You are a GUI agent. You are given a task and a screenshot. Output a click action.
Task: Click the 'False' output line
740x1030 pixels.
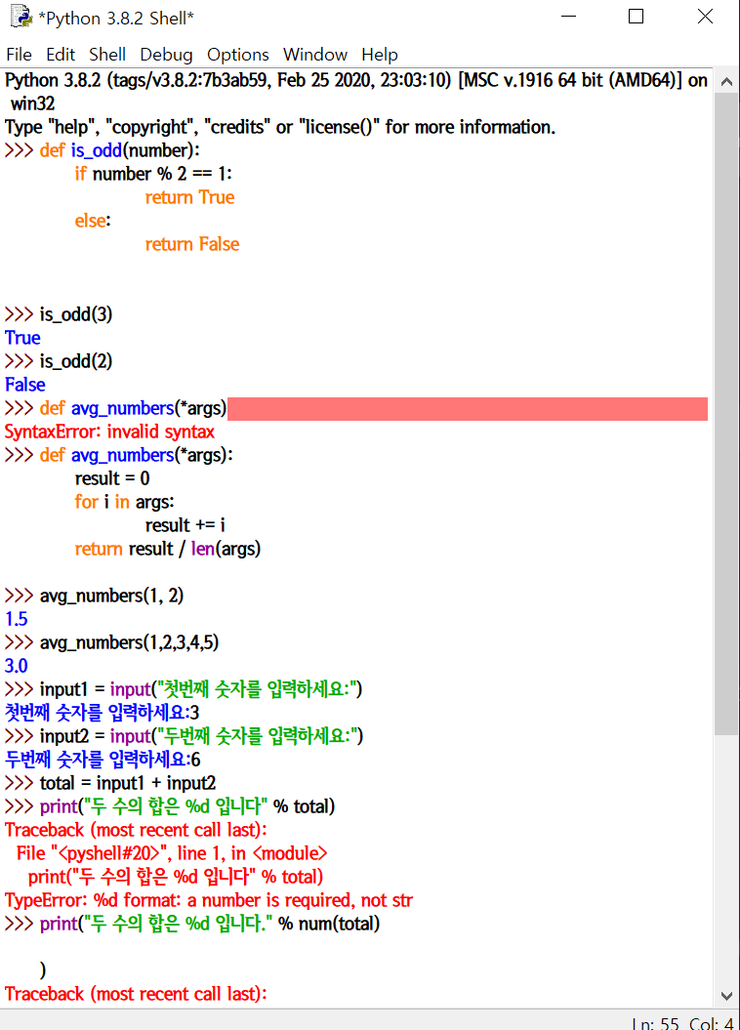pyautogui.click(x=25, y=385)
